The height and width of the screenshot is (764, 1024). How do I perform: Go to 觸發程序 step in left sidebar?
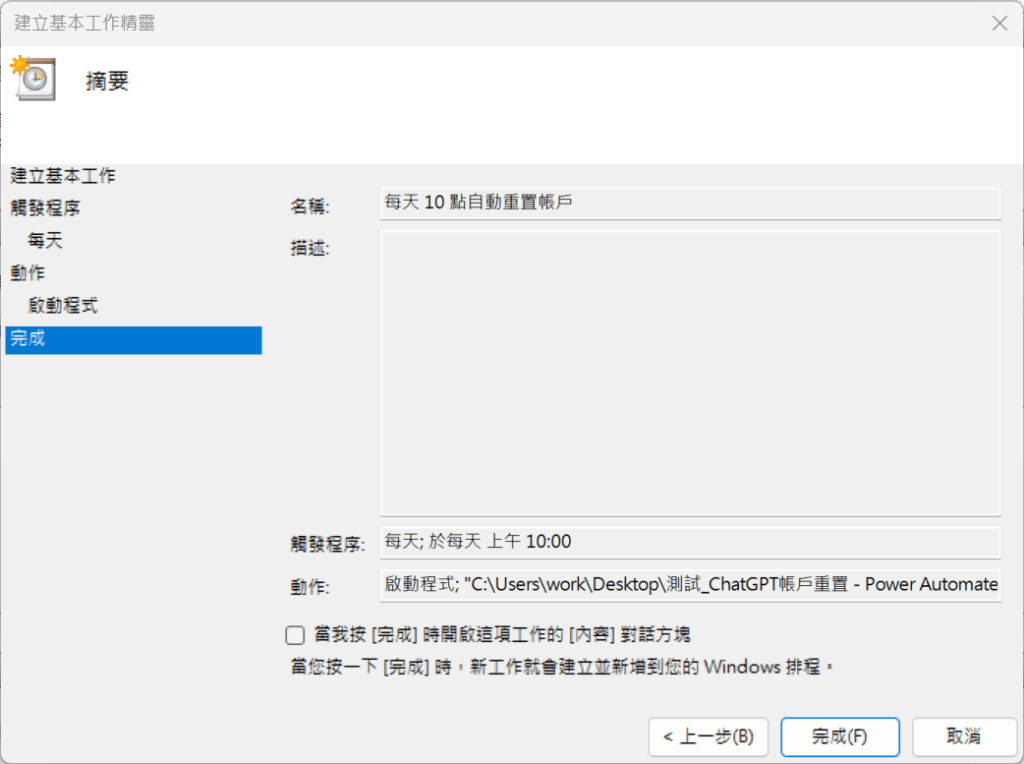coord(45,208)
